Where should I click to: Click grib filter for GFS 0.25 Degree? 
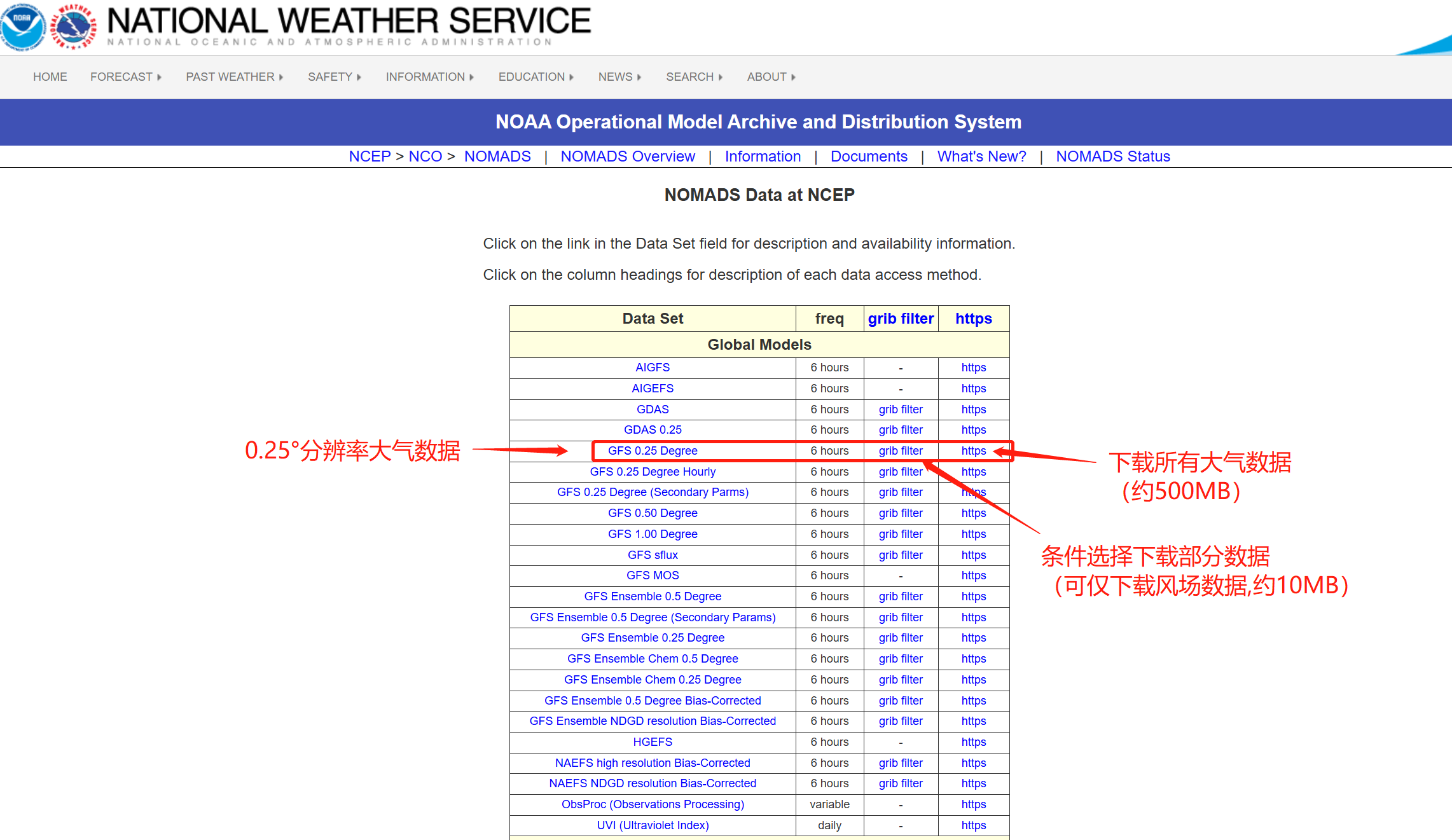901,451
